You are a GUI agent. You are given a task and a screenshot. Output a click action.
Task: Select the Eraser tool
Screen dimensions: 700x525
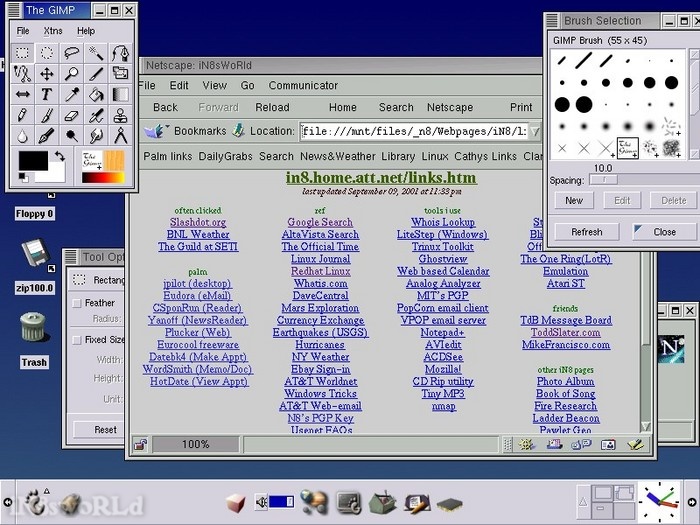tap(71, 115)
